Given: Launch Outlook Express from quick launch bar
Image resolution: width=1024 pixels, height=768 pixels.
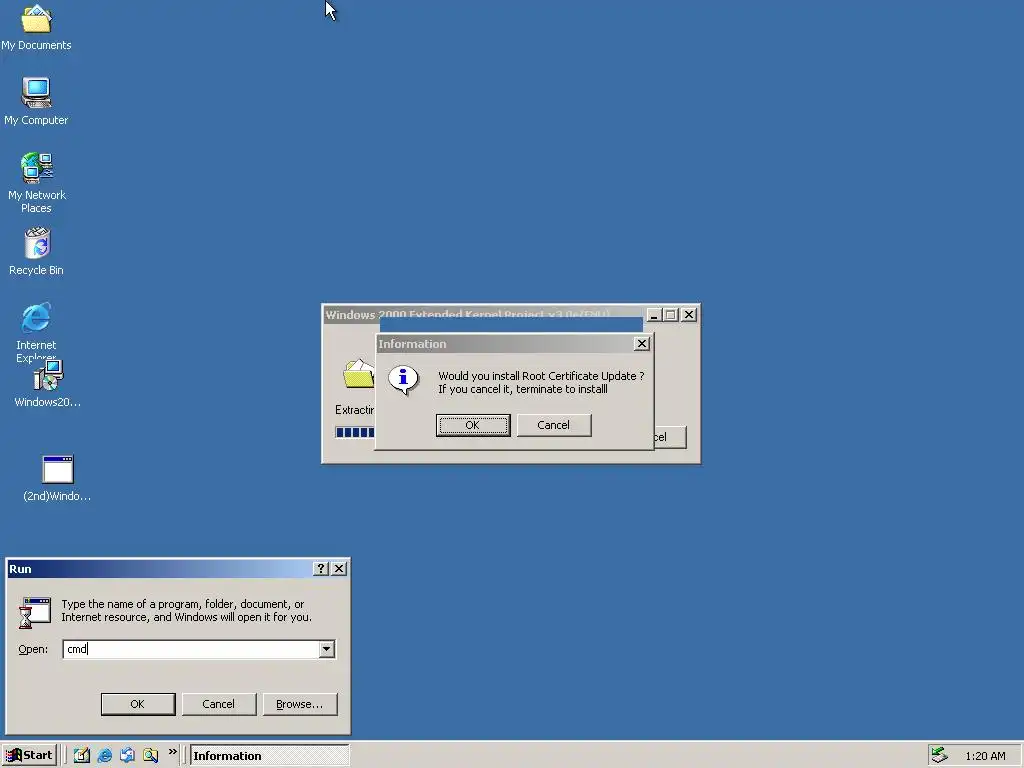Looking at the screenshot, I should click(x=127, y=755).
